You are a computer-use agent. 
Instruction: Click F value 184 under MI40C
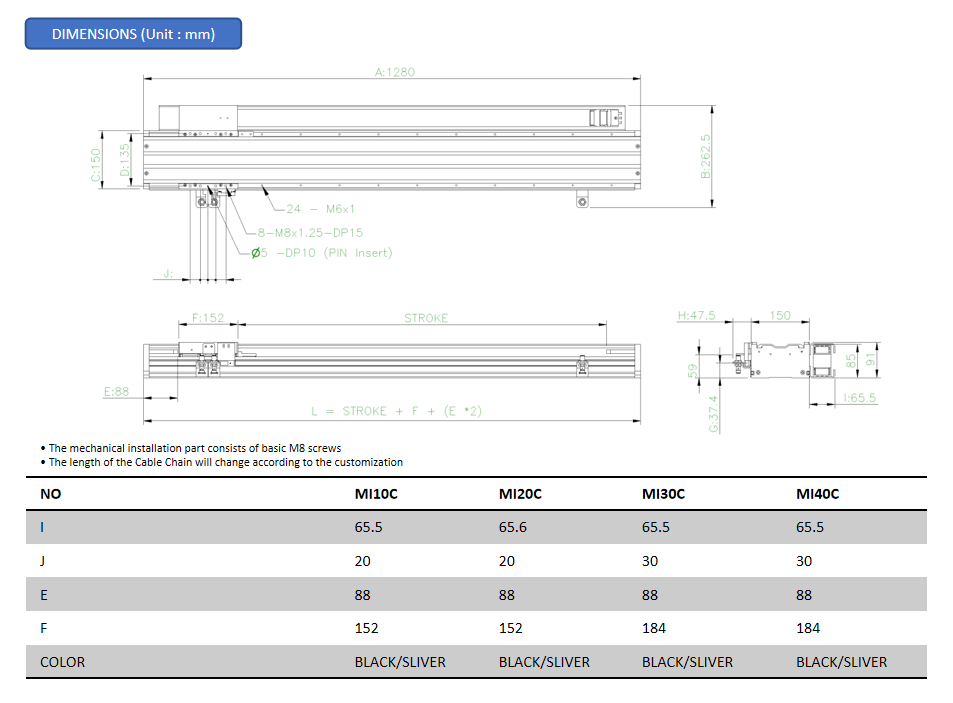pos(808,628)
